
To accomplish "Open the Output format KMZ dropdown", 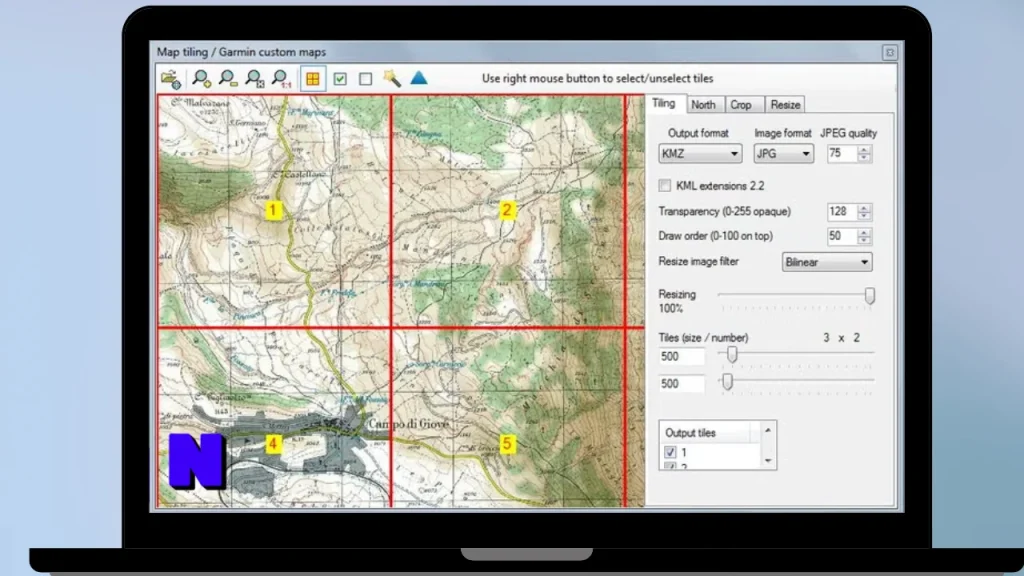I will pos(700,153).
